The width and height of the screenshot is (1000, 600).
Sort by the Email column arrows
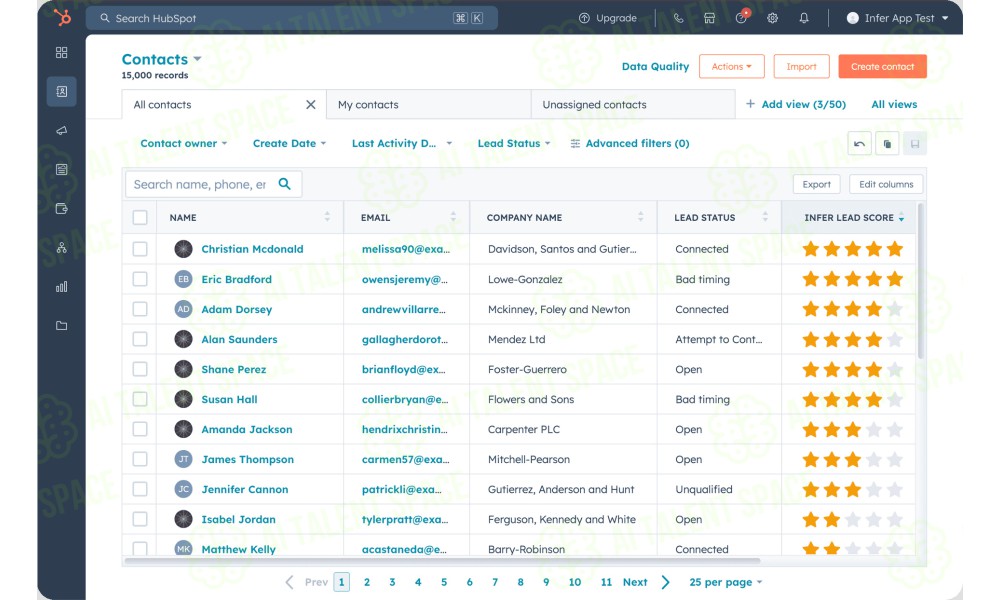point(453,217)
